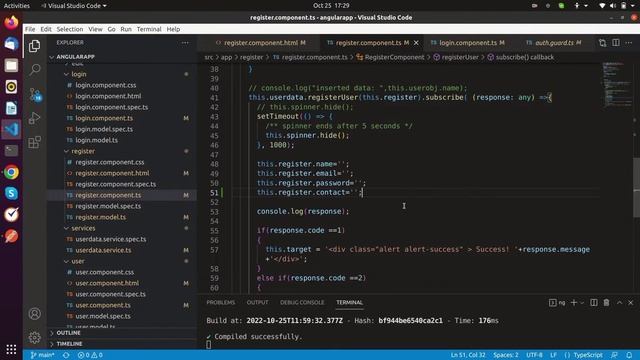Switch to the register.component.html tab
This screenshot has width=640, height=360.
tap(260, 43)
